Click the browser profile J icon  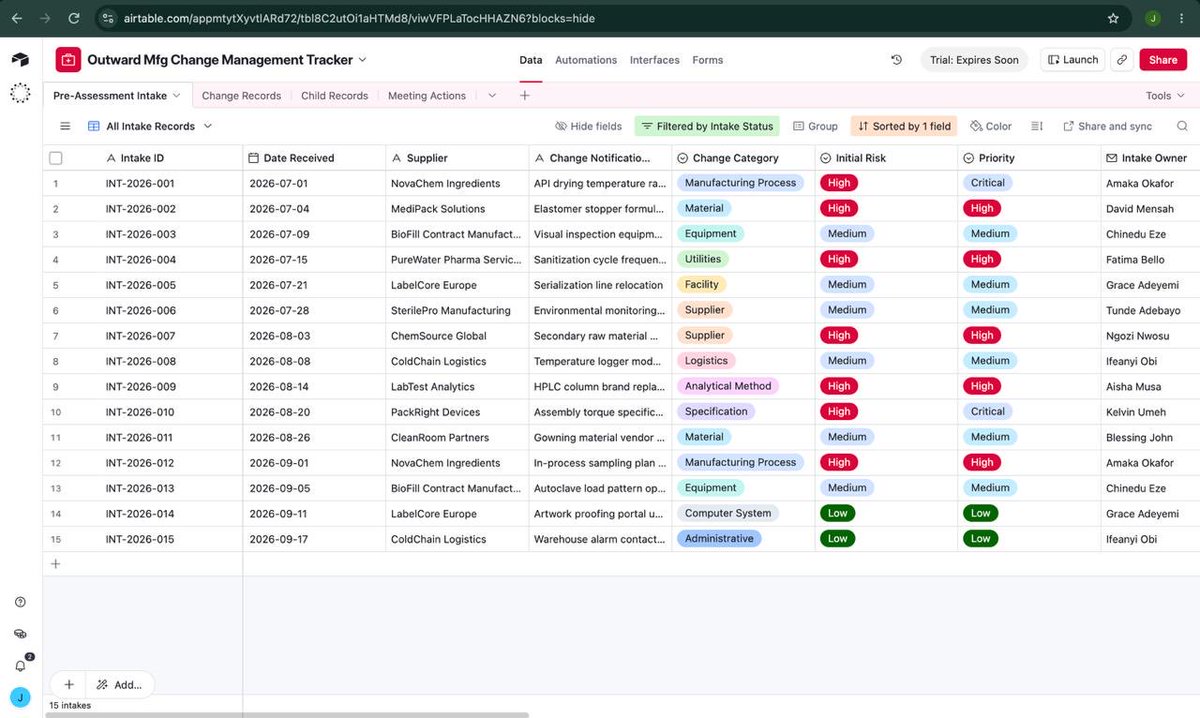pyautogui.click(x=1152, y=18)
